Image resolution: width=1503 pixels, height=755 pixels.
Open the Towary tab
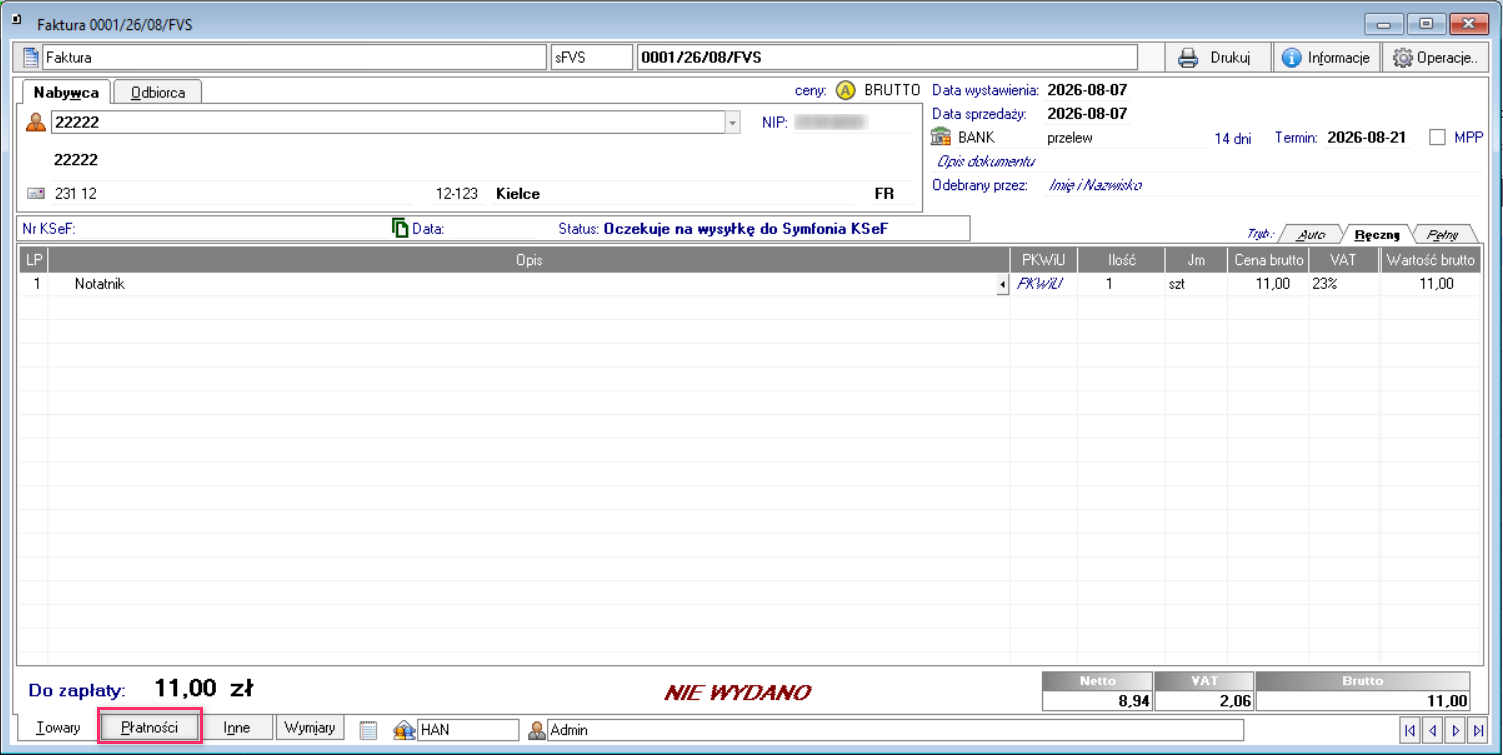[x=58, y=727]
